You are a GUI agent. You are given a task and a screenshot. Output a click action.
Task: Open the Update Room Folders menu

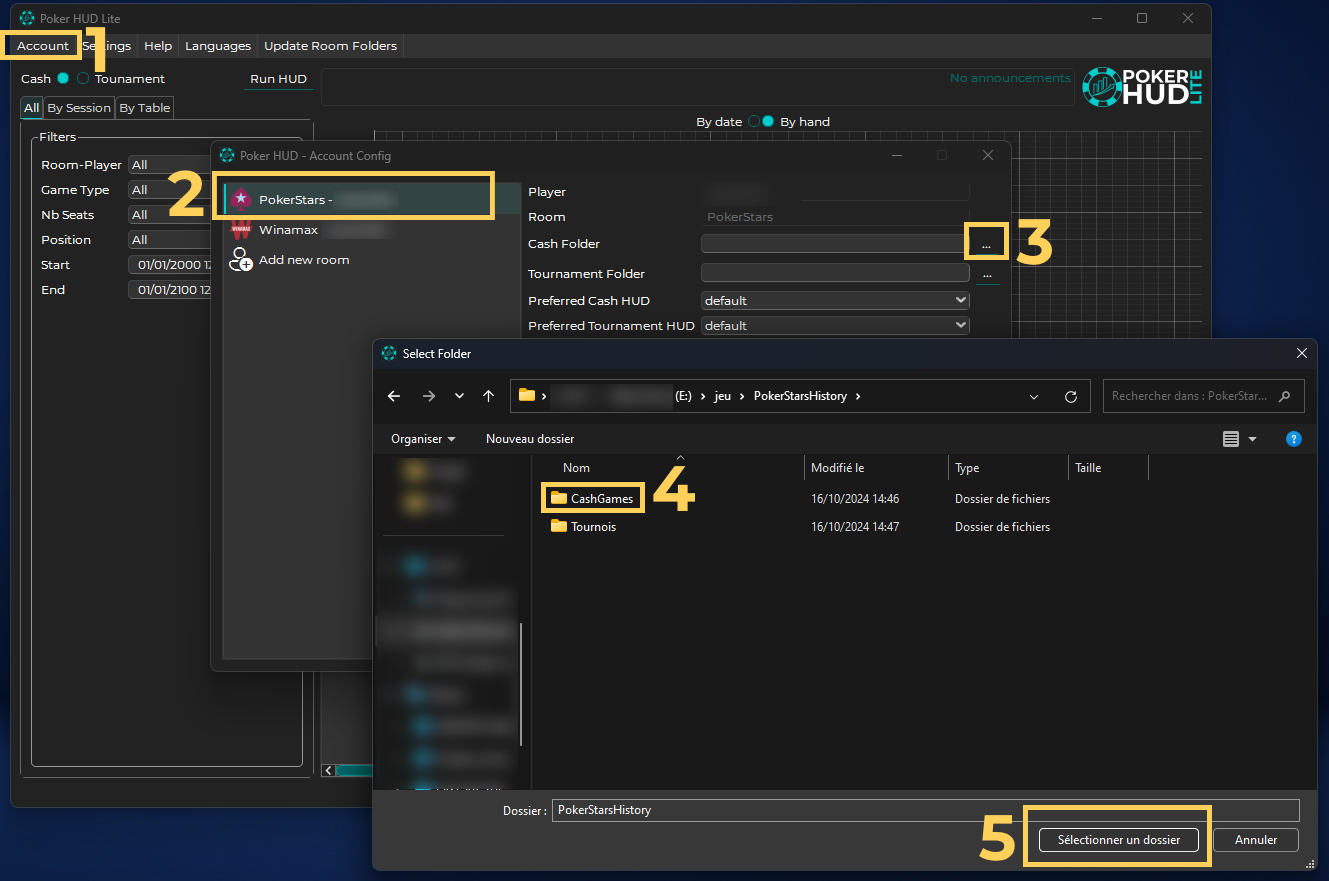(x=330, y=46)
